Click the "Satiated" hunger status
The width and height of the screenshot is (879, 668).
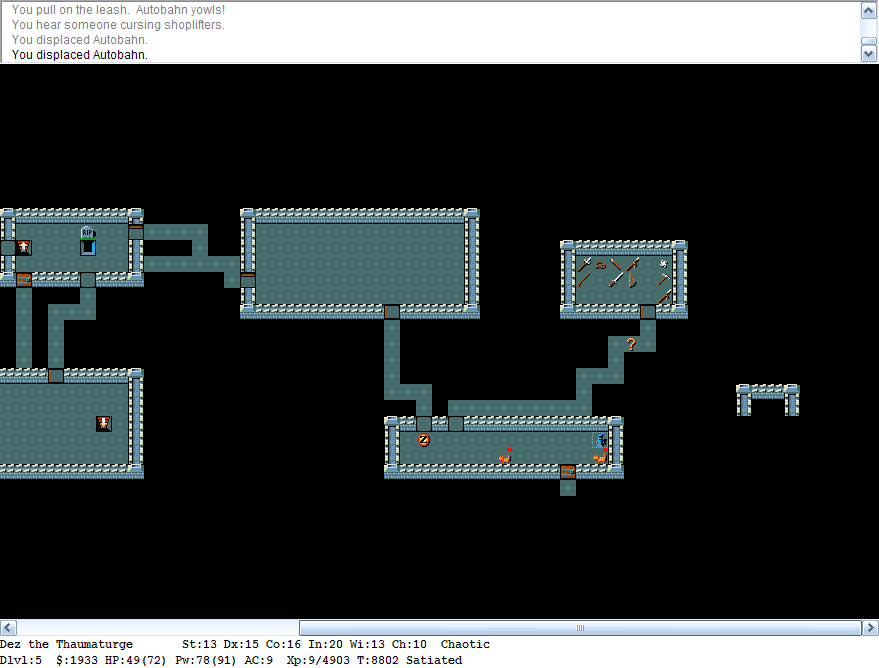tap(434, 660)
